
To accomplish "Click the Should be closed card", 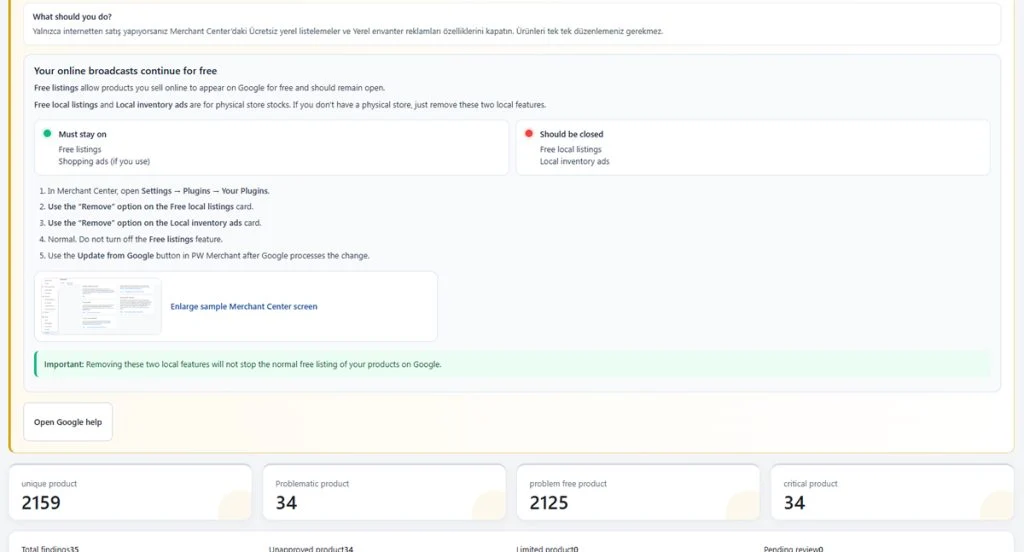I will pyautogui.click(x=753, y=148).
